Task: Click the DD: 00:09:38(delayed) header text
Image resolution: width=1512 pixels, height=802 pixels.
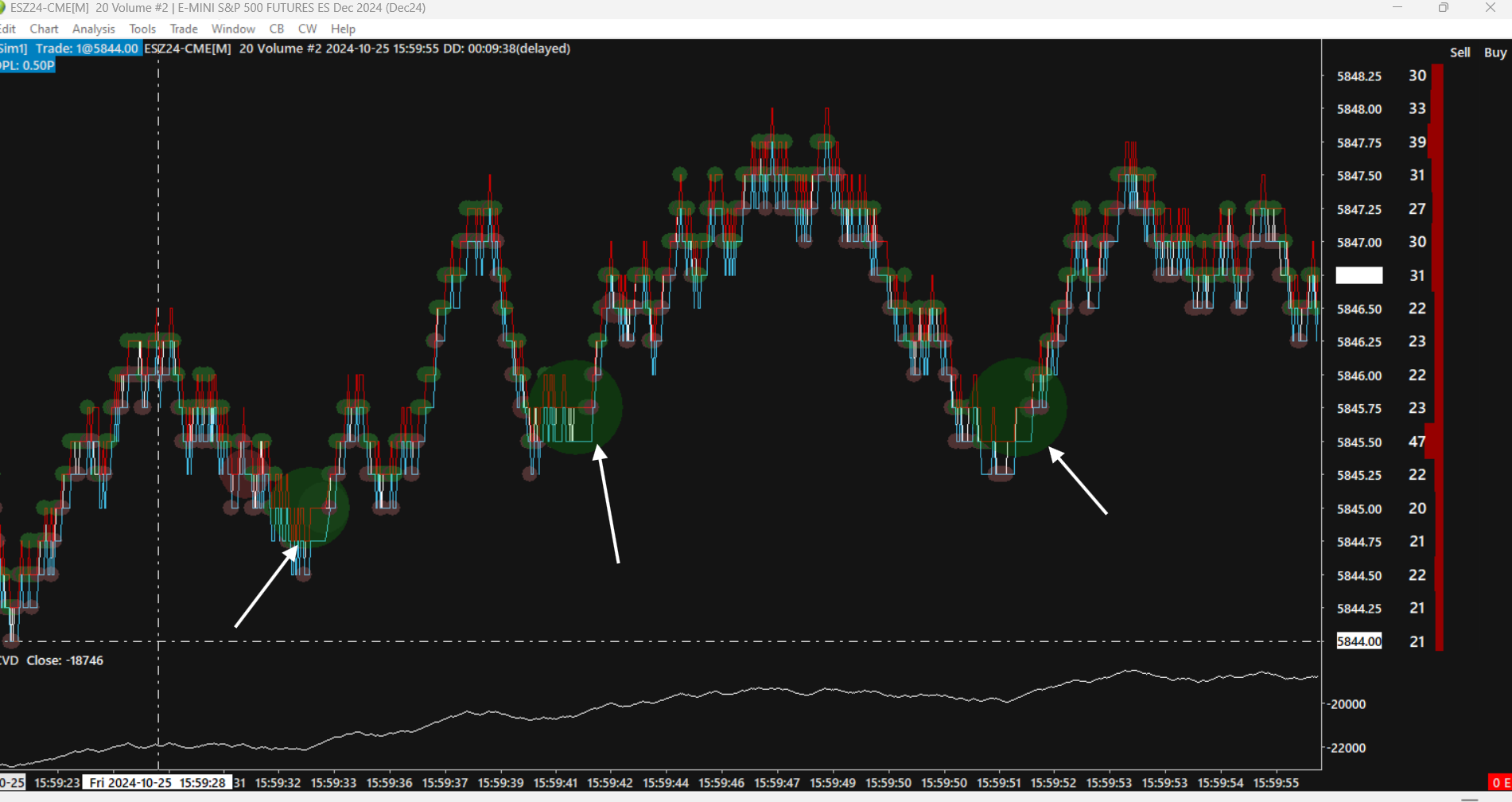Action: pyautogui.click(x=507, y=49)
